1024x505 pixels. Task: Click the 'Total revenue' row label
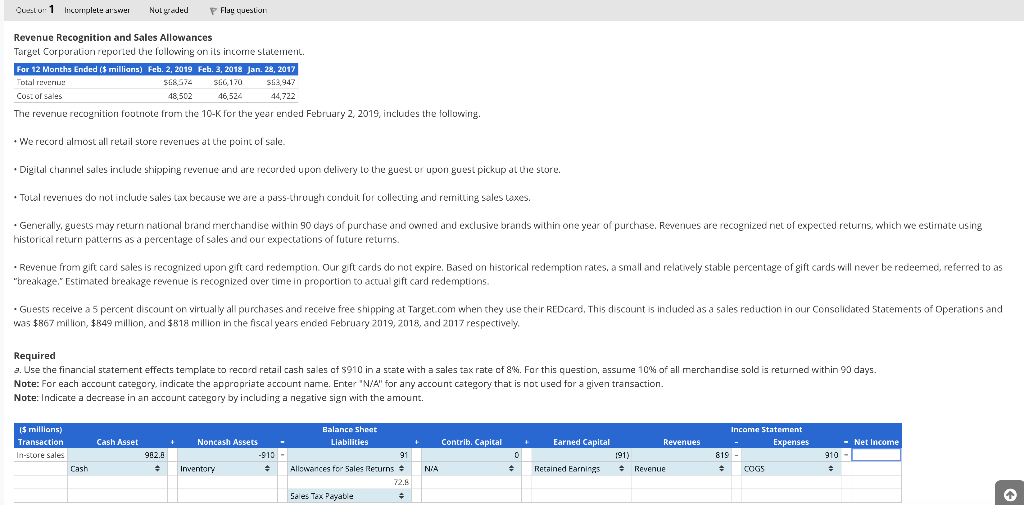pyautogui.click(x=41, y=83)
